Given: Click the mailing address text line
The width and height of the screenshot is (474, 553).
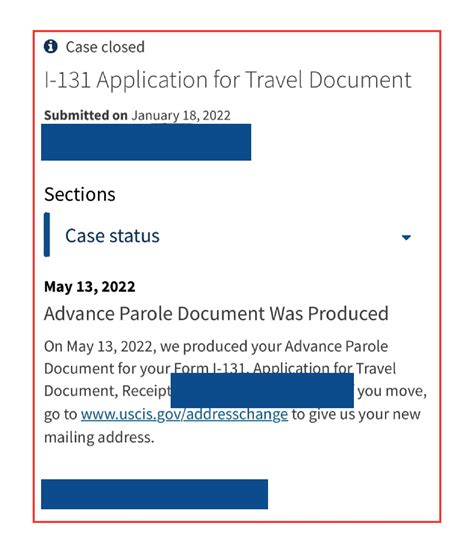Looking at the screenshot, I should (x=99, y=437).
